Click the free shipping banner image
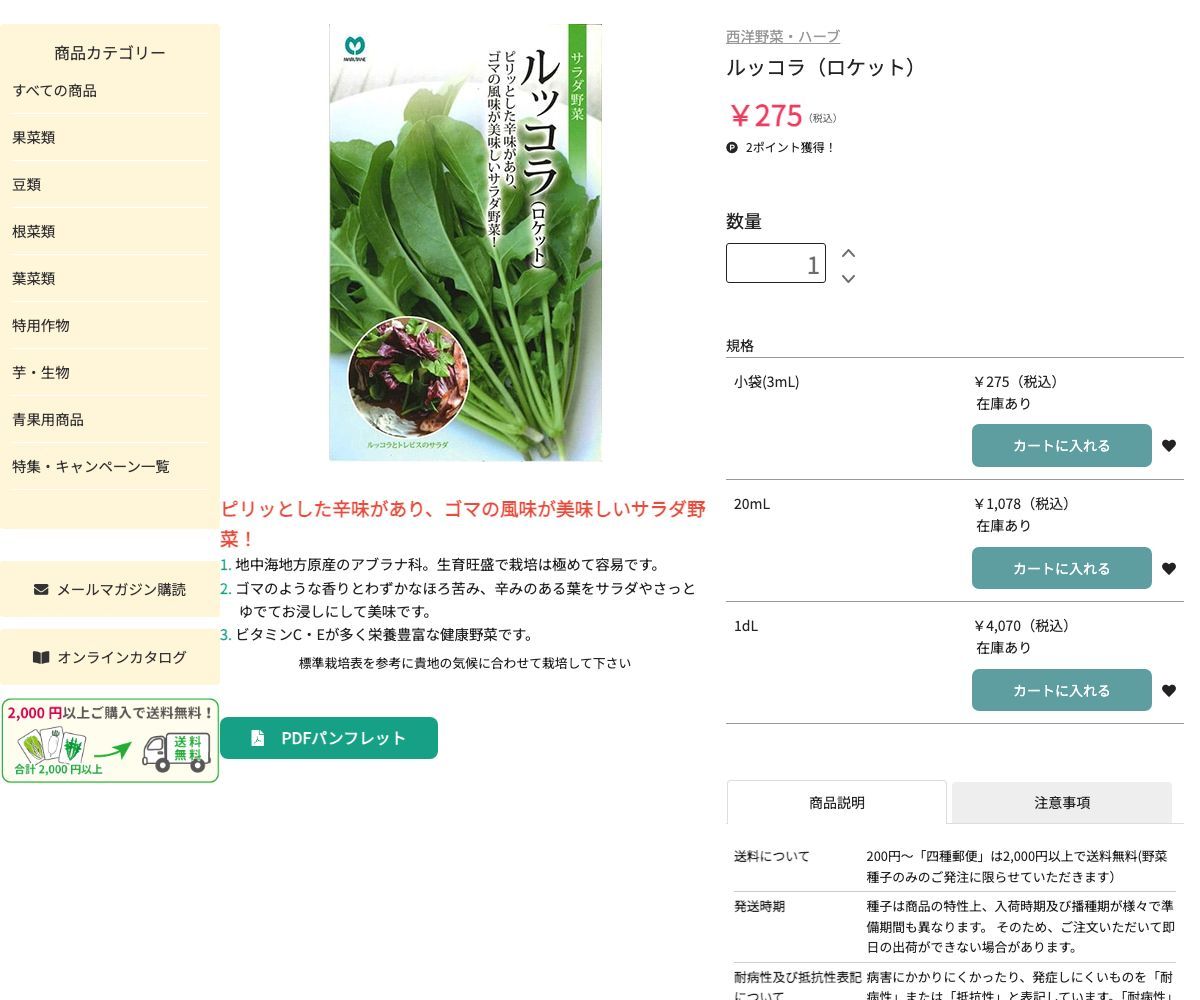Screen dimensions: 1200x1000 point(110,741)
